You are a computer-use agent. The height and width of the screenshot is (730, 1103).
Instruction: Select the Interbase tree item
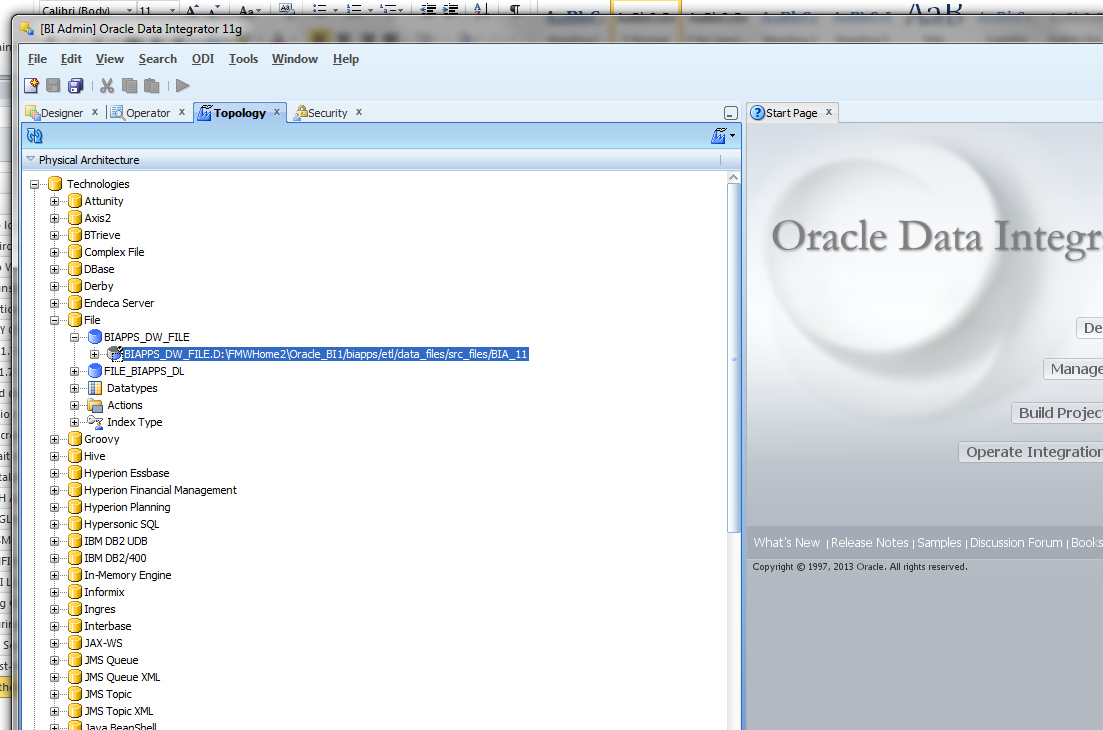[x=107, y=627]
